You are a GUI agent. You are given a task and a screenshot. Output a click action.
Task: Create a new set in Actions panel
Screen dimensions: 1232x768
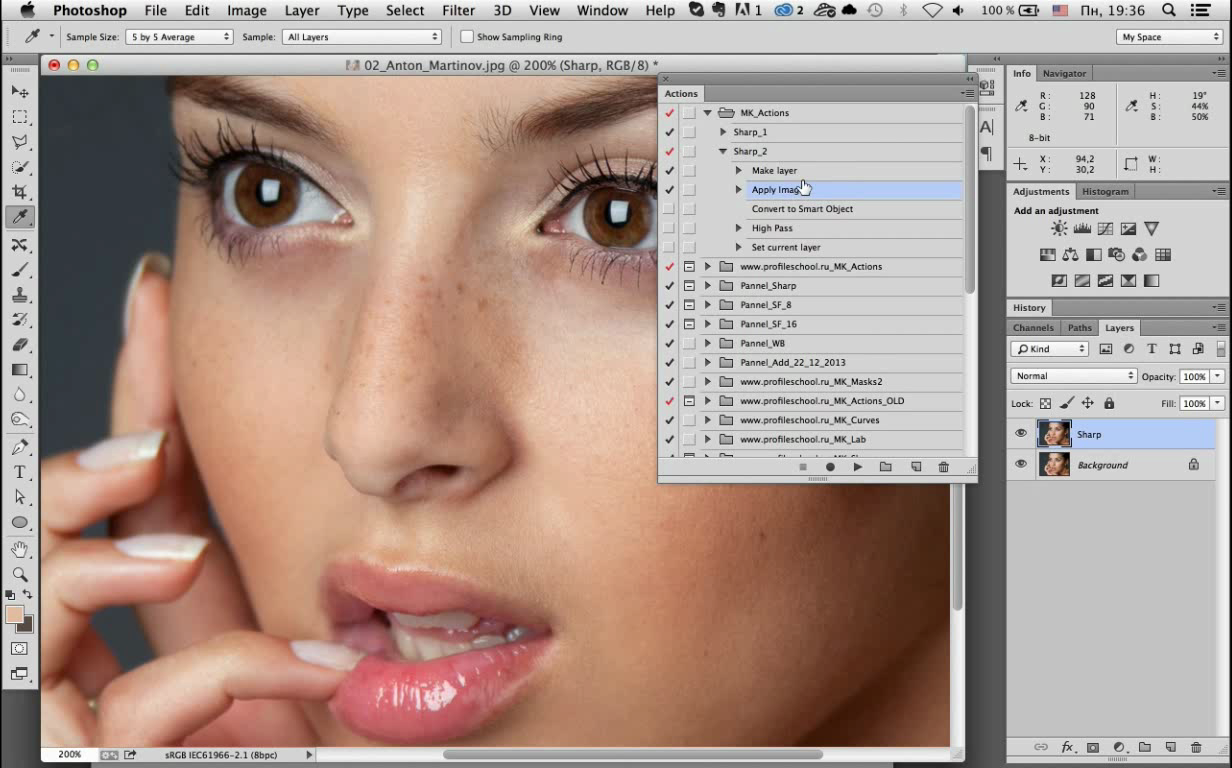(886, 467)
